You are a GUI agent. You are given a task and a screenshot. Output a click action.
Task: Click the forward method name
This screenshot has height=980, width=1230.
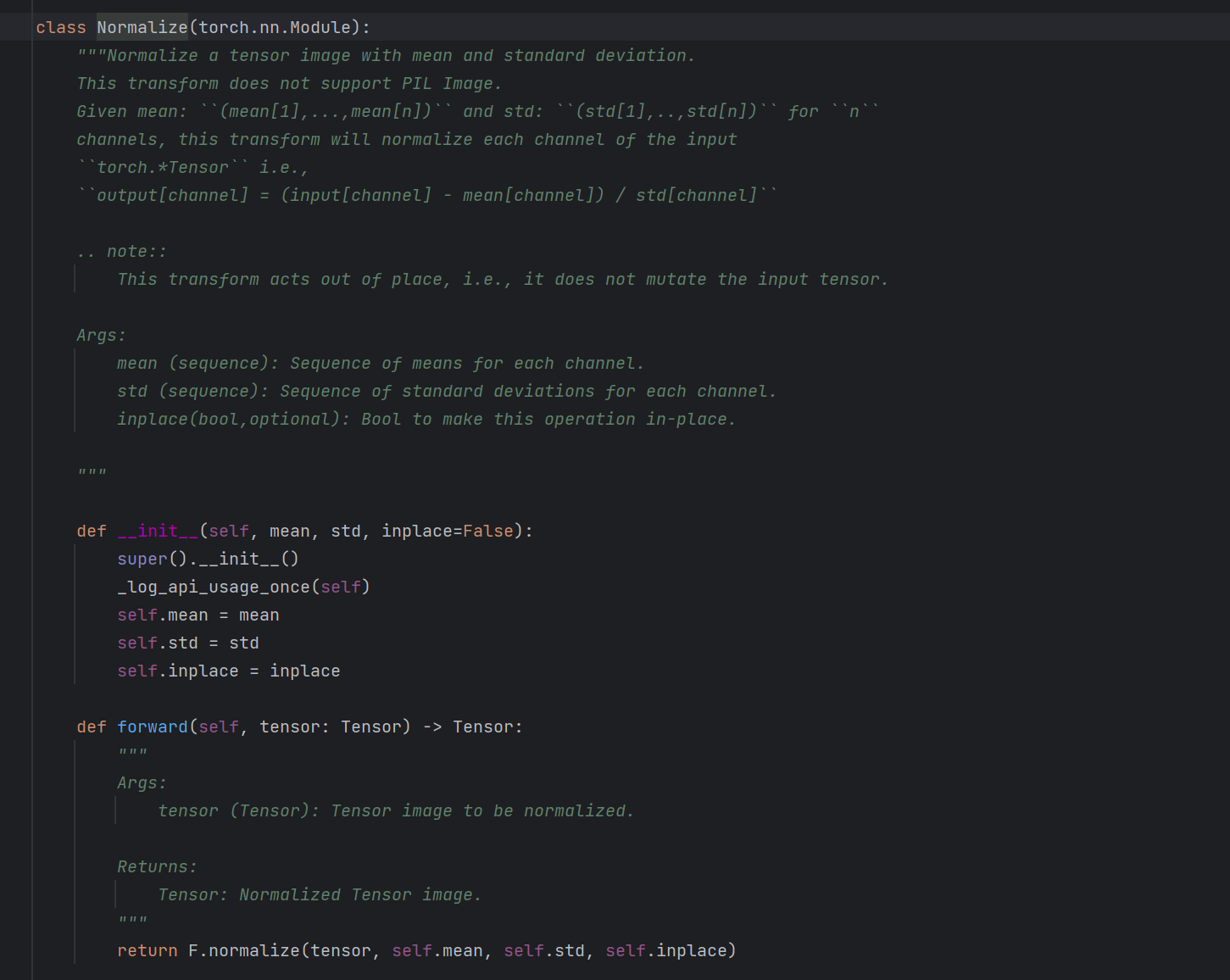(x=153, y=727)
